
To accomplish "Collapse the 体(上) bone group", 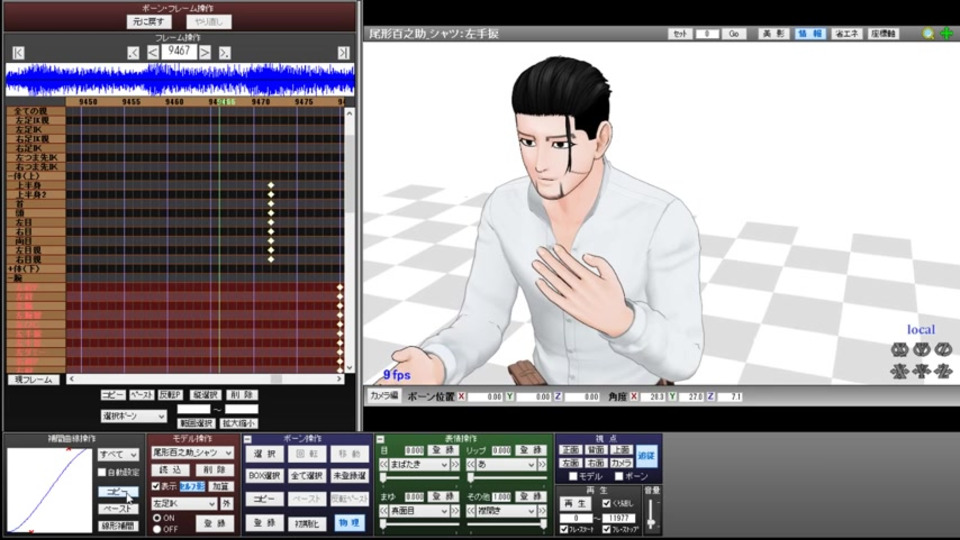I will (x=11, y=176).
